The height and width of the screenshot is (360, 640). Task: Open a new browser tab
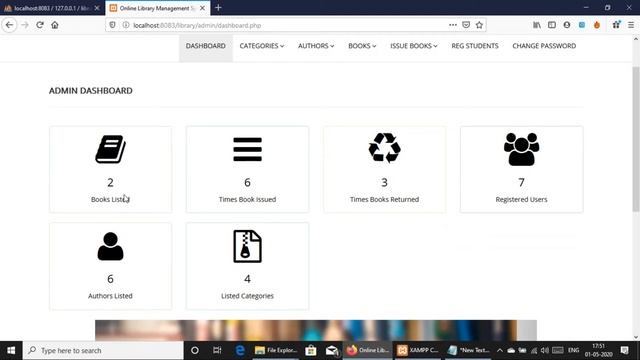click(218, 8)
